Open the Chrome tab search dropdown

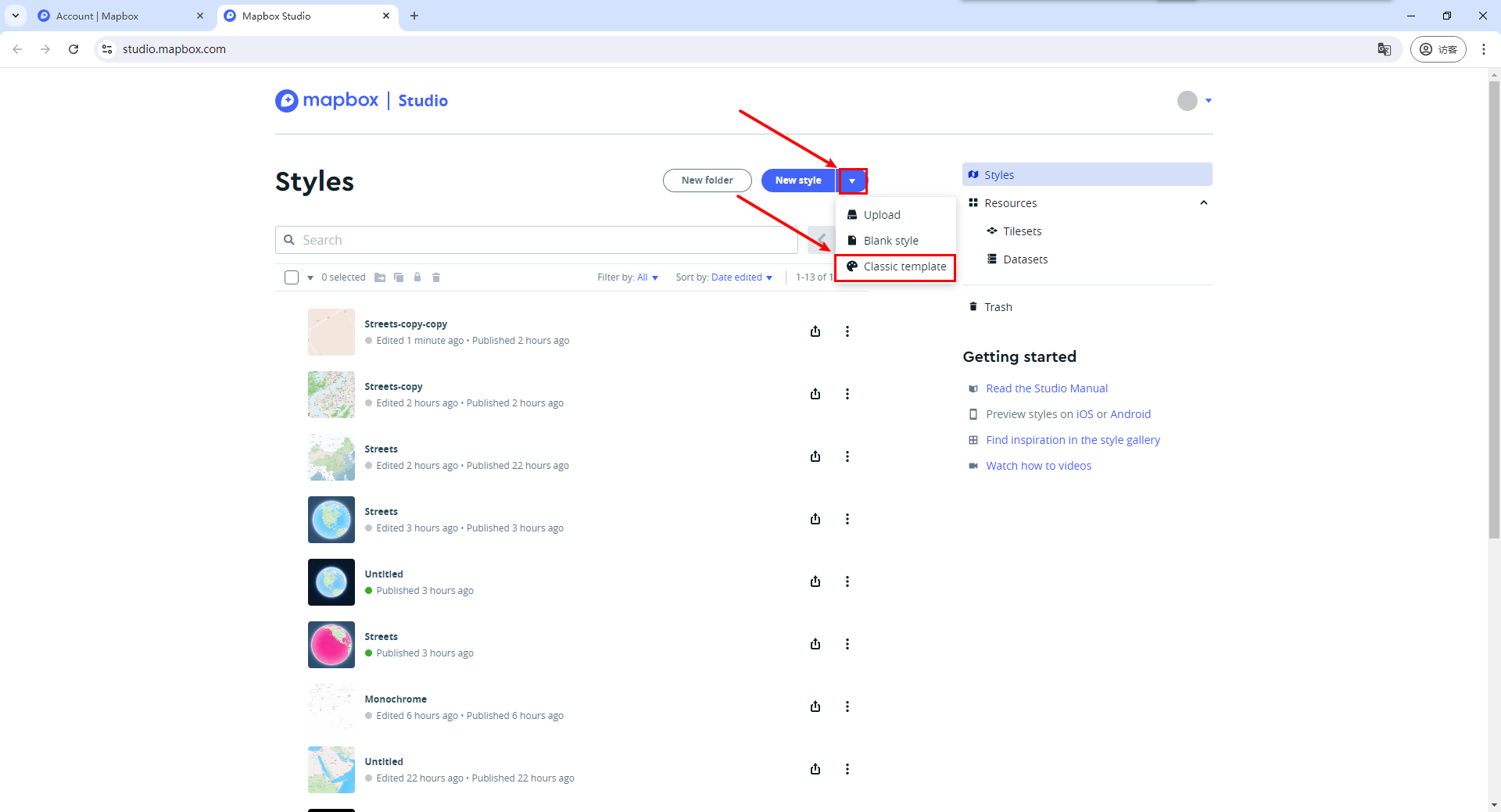coord(16,16)
